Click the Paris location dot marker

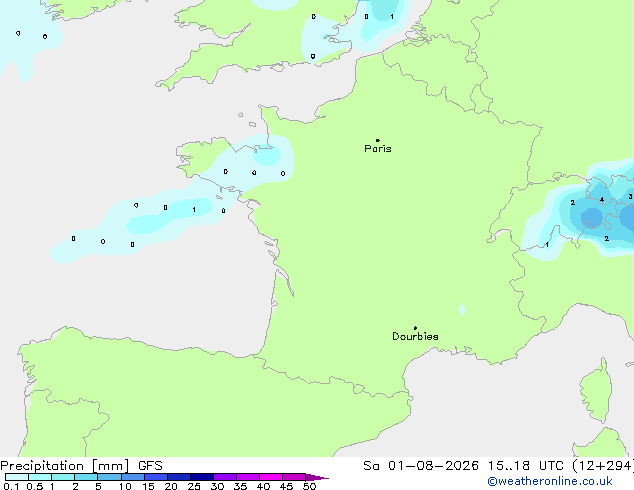point(378,140)
